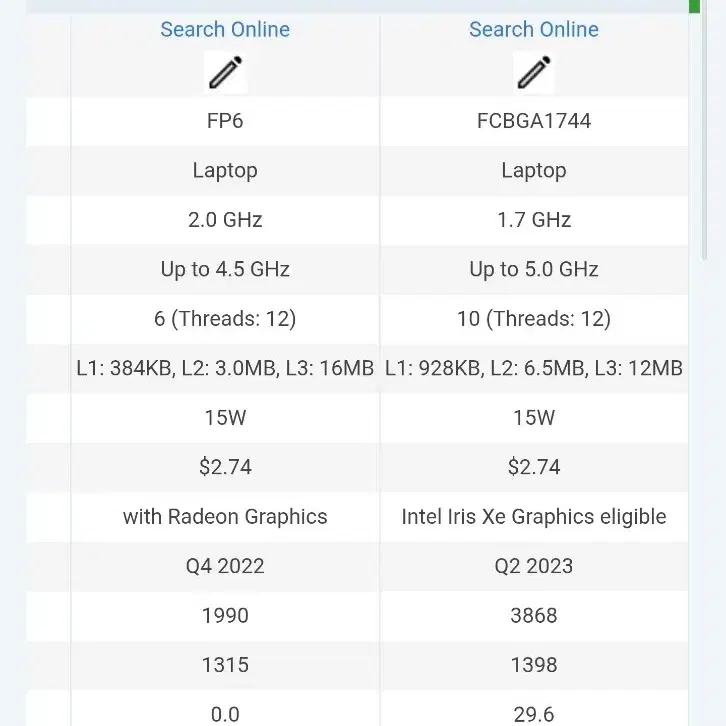Select the L3: 12MB cache cell
Screen dimensions: 726x726
click(x=534, y=369)
